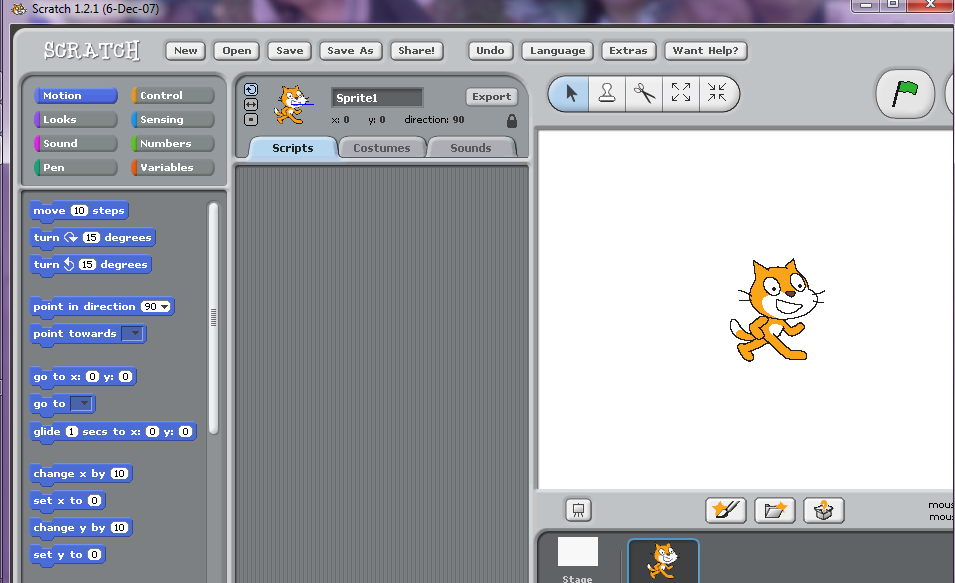Open the point in direction dropdown
This screenshot has height=583, width=955.
(x=164, y=306)
